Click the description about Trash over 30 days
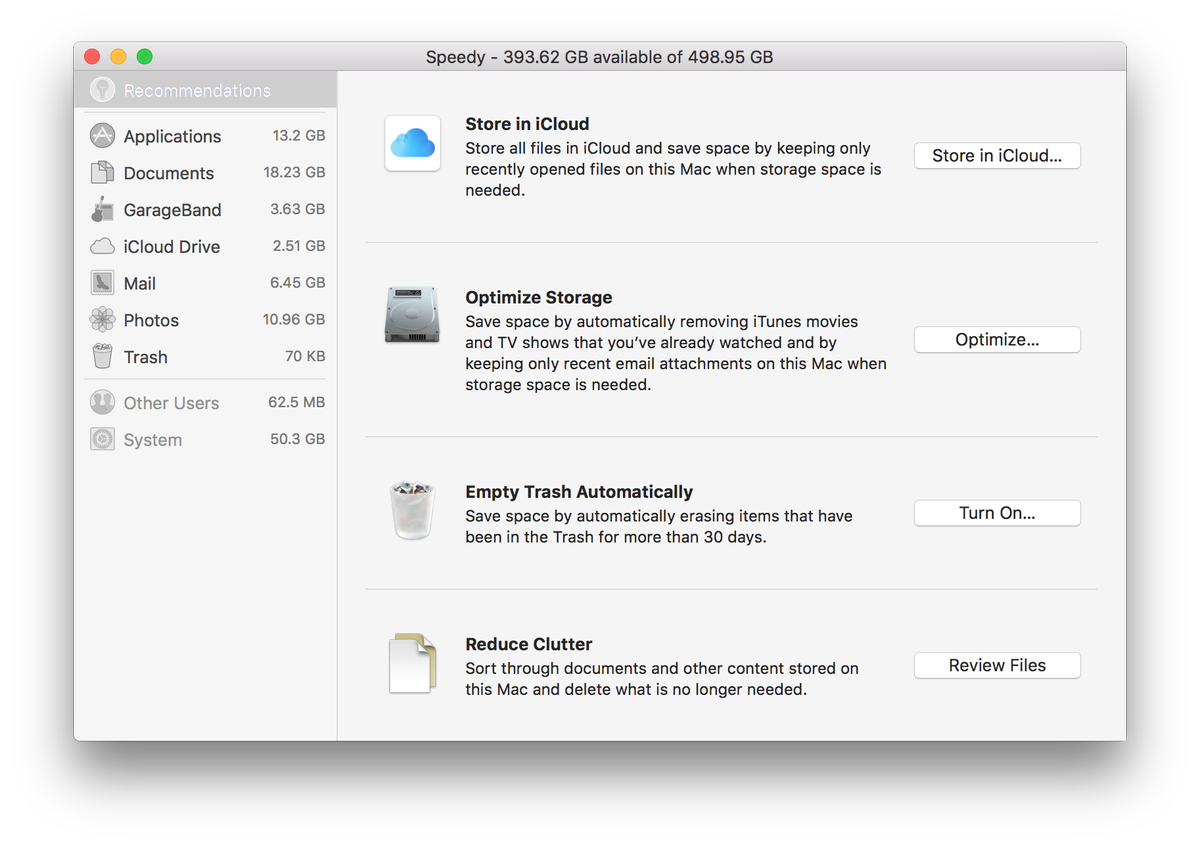 (659, 526)
